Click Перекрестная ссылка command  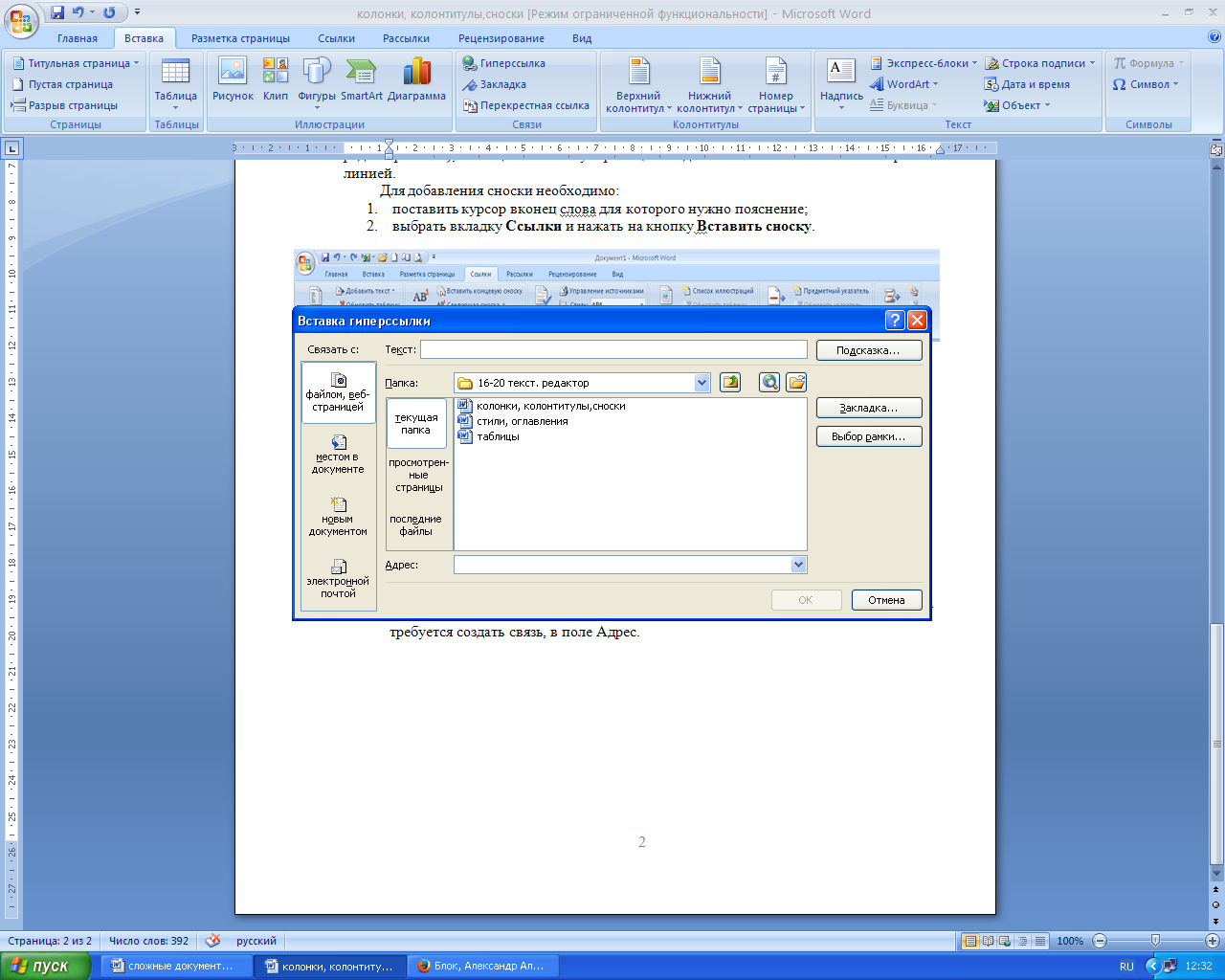(525, 105)
